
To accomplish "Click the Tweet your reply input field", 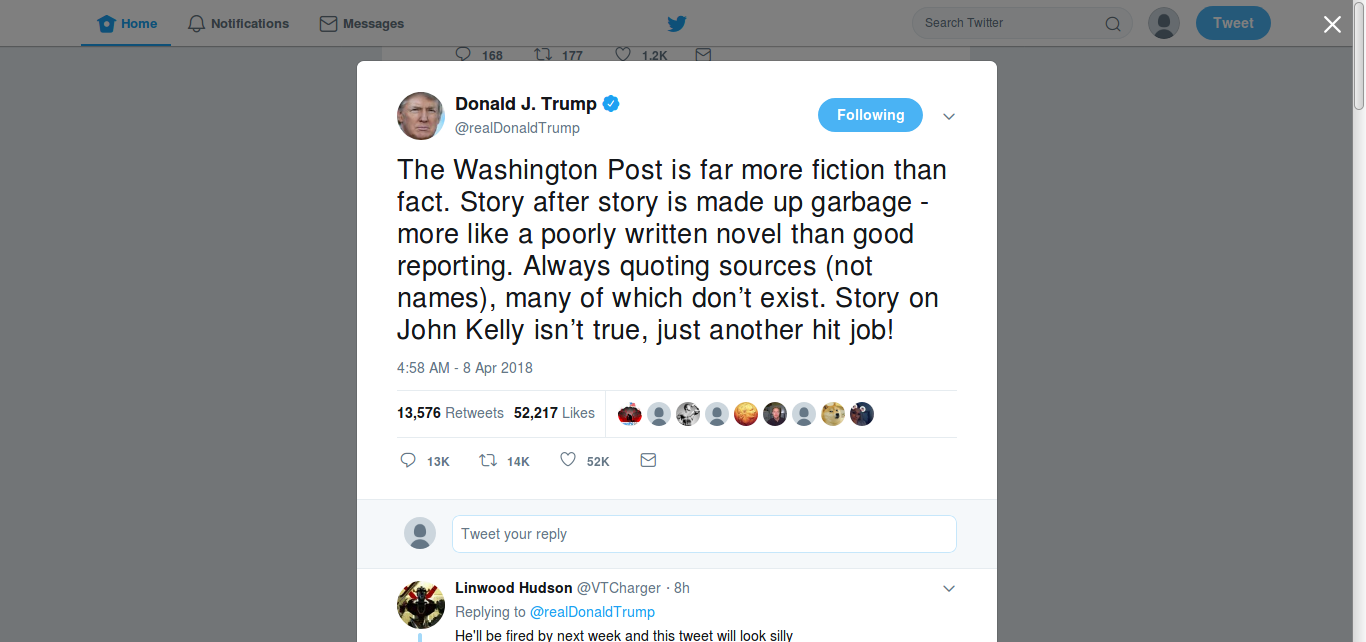I will pyautogui.click(x=704, y=533).
